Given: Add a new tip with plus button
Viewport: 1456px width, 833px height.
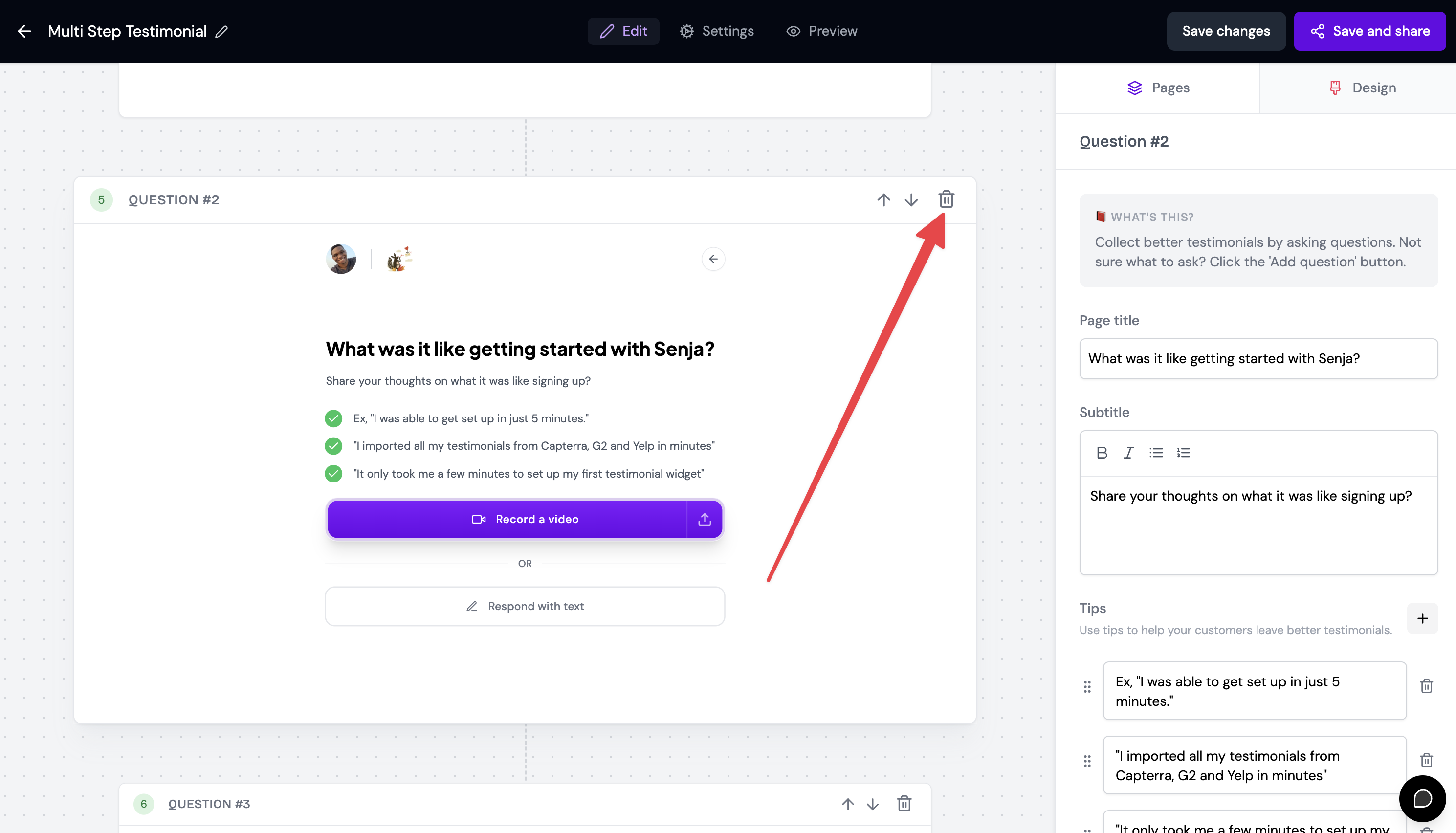Looking at the screenshot, I should (1422, 618).
